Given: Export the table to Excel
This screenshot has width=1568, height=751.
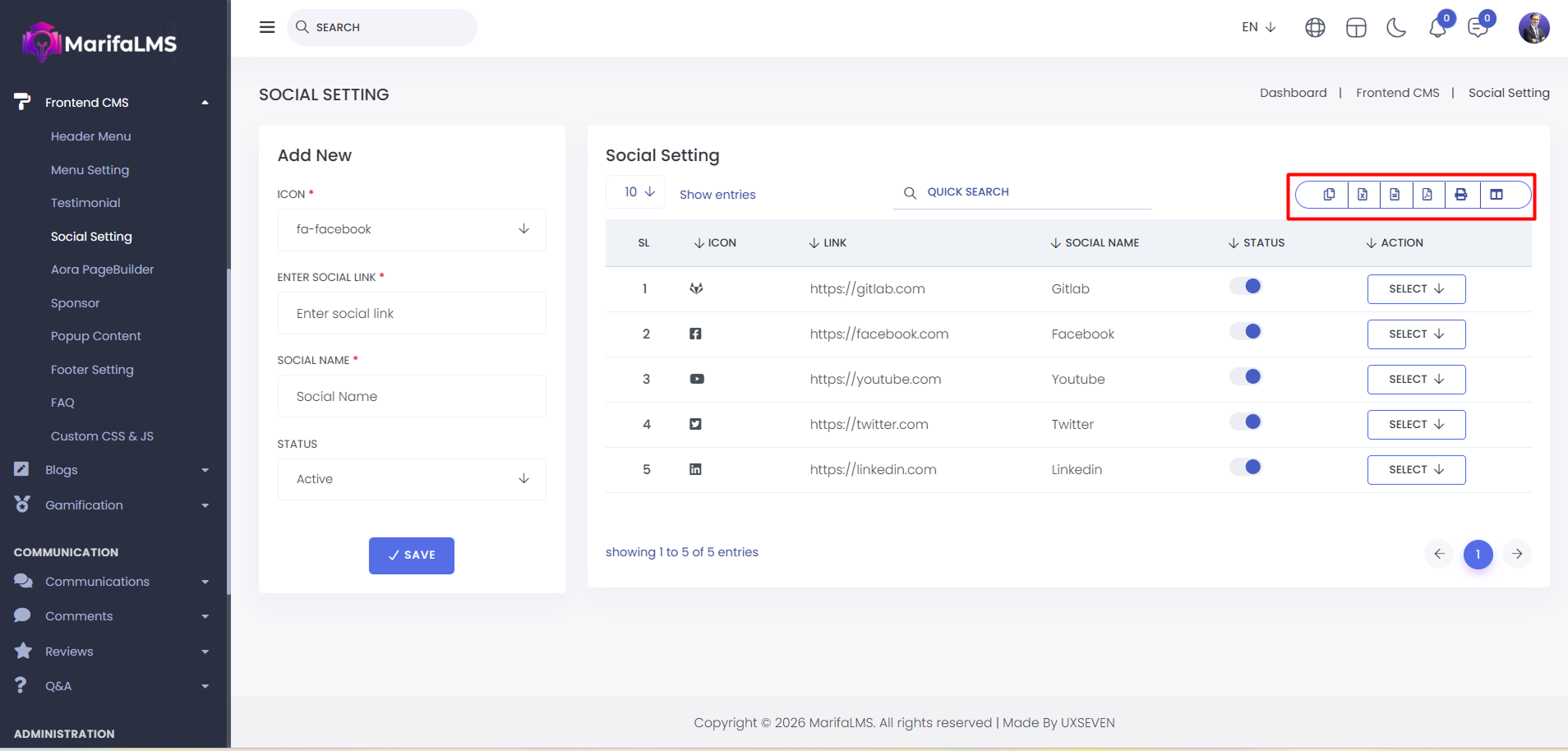Looking at the screenshot, I should click(x=1363, y=195).
